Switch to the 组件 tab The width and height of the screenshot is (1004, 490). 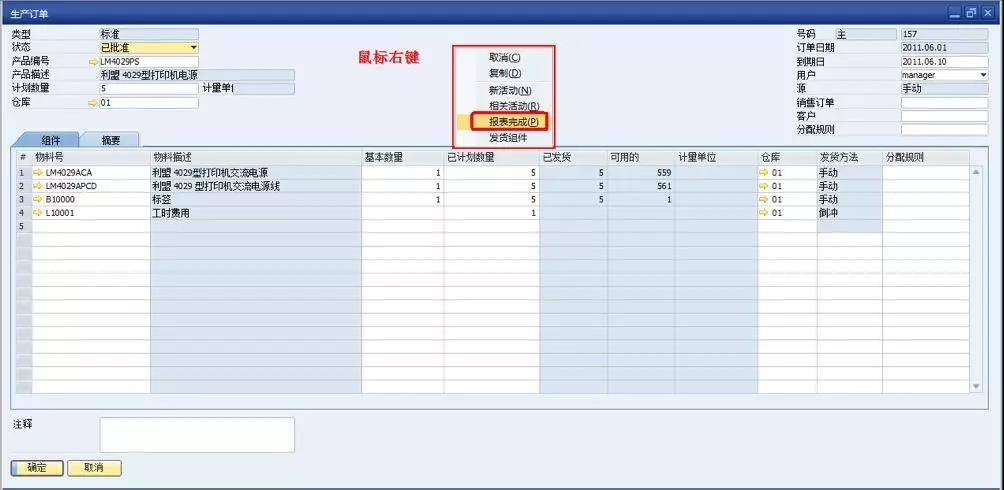tap(50, 140)
